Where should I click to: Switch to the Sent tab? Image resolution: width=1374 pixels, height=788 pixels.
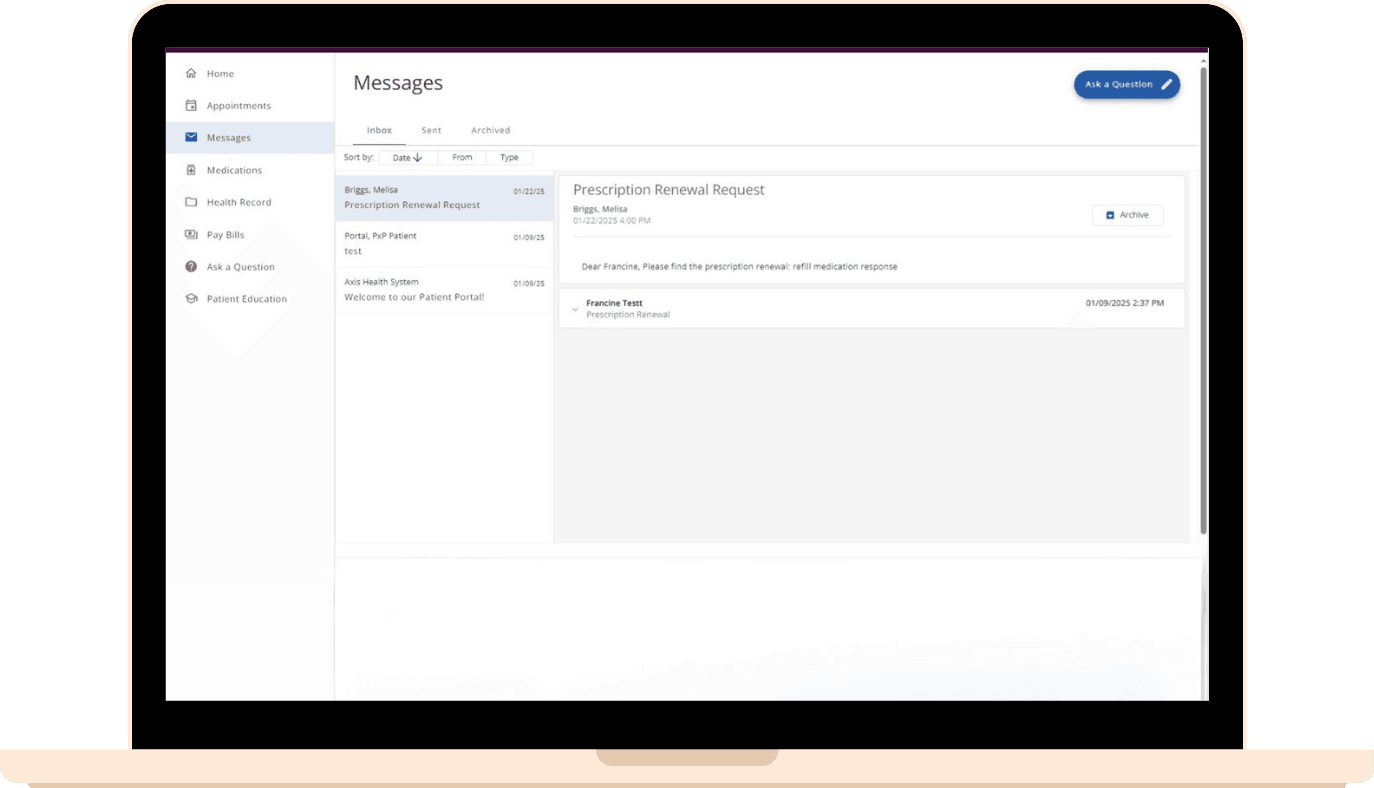point(431,130)
